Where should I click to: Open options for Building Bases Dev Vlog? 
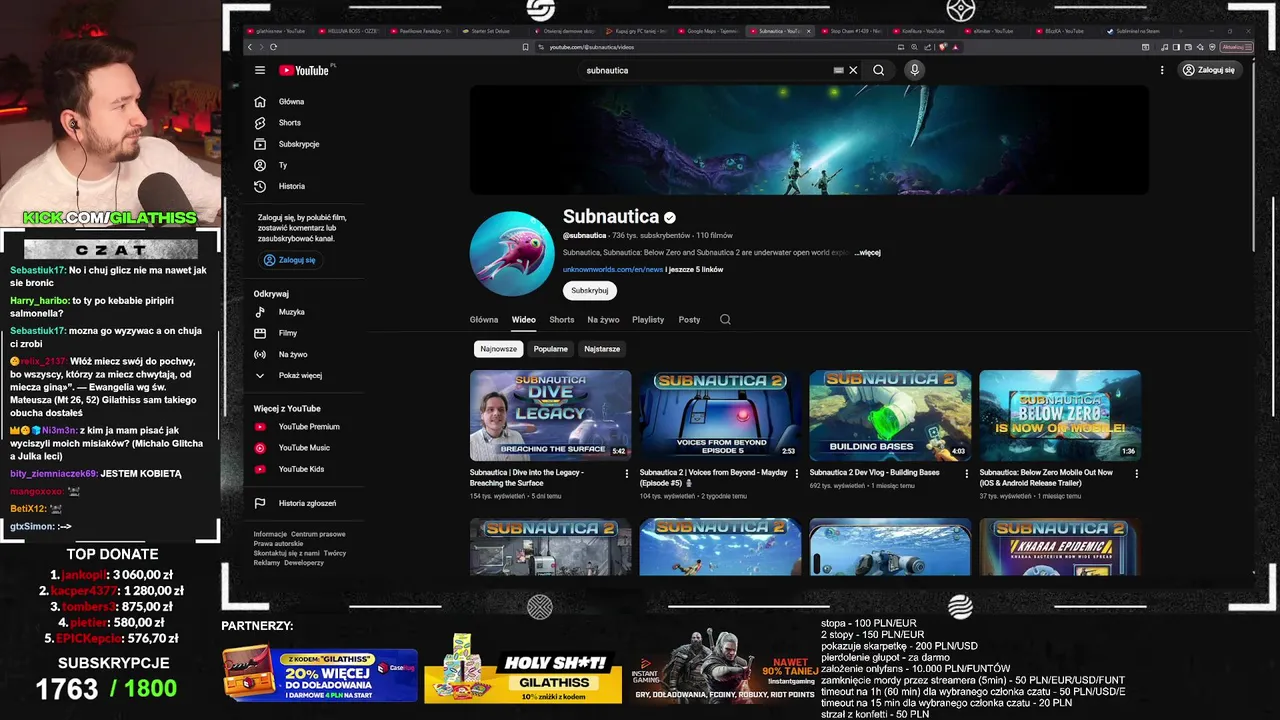(x=967, y=473)
